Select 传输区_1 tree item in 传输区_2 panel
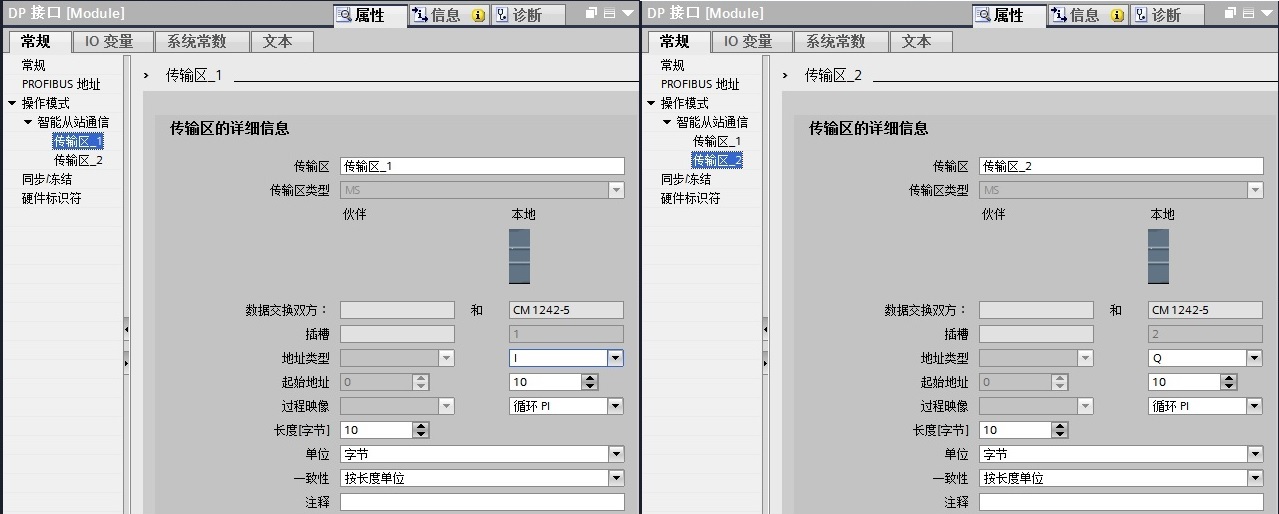The height and width of the screenshot is (514, 1279). pyautogui.click(x=717, y=141)
